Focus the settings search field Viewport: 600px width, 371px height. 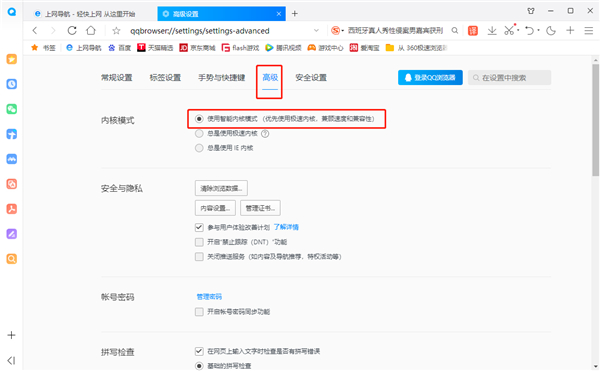509,78
